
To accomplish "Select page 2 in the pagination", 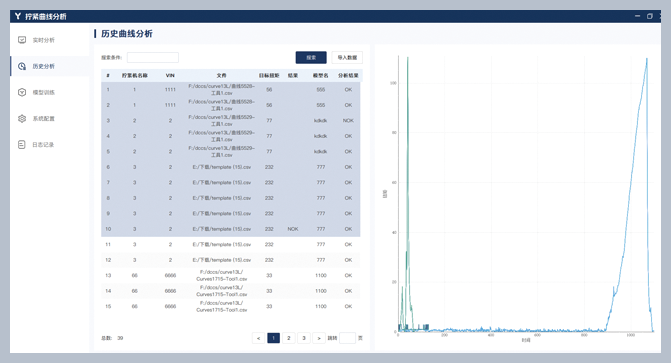I will (289, 338).
